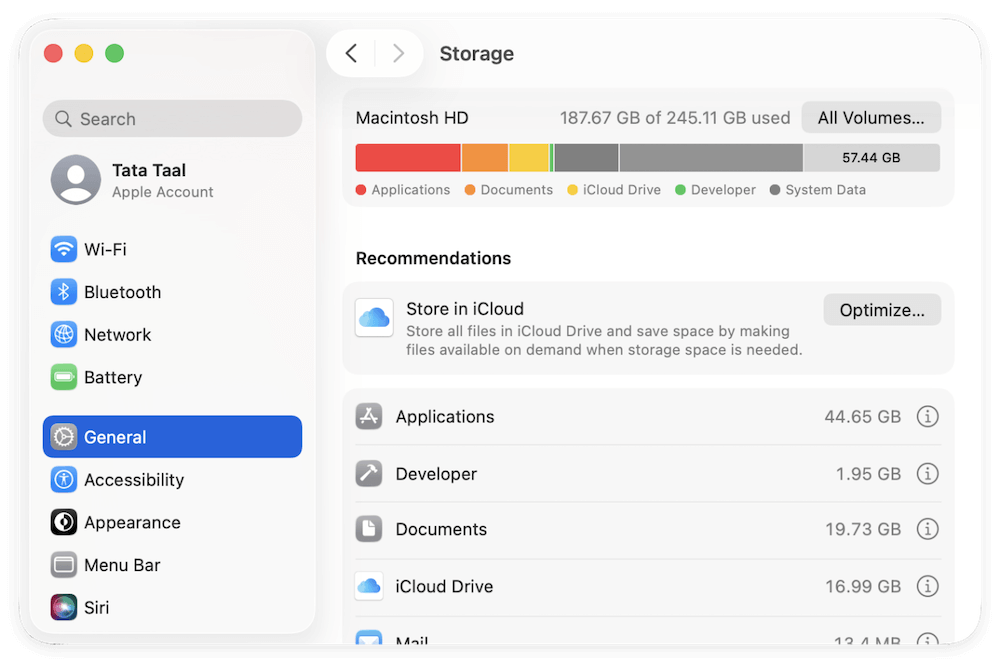Select Network in the sidebar

pyautogui.click(x=117, y=335)
